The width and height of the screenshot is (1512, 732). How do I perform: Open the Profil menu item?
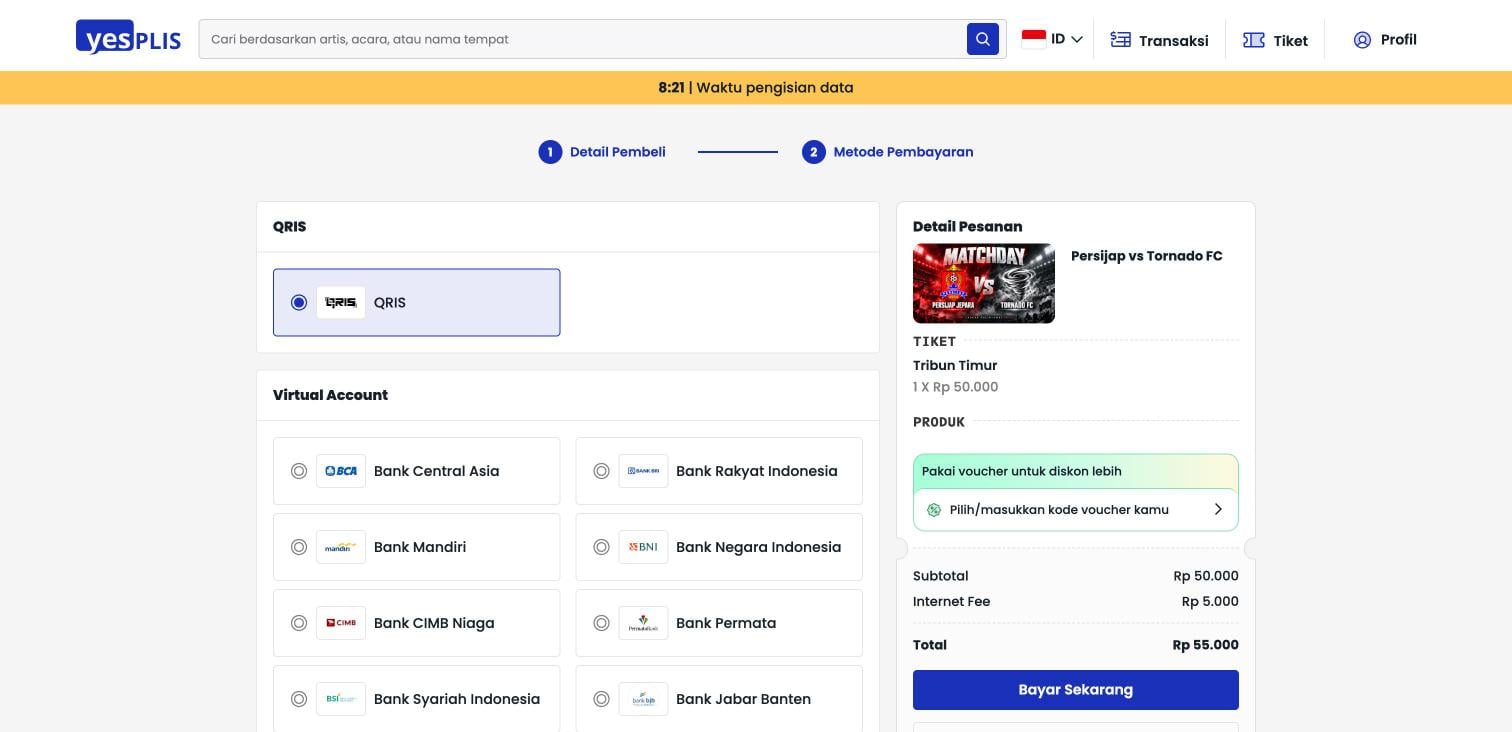pos(1385,40)
